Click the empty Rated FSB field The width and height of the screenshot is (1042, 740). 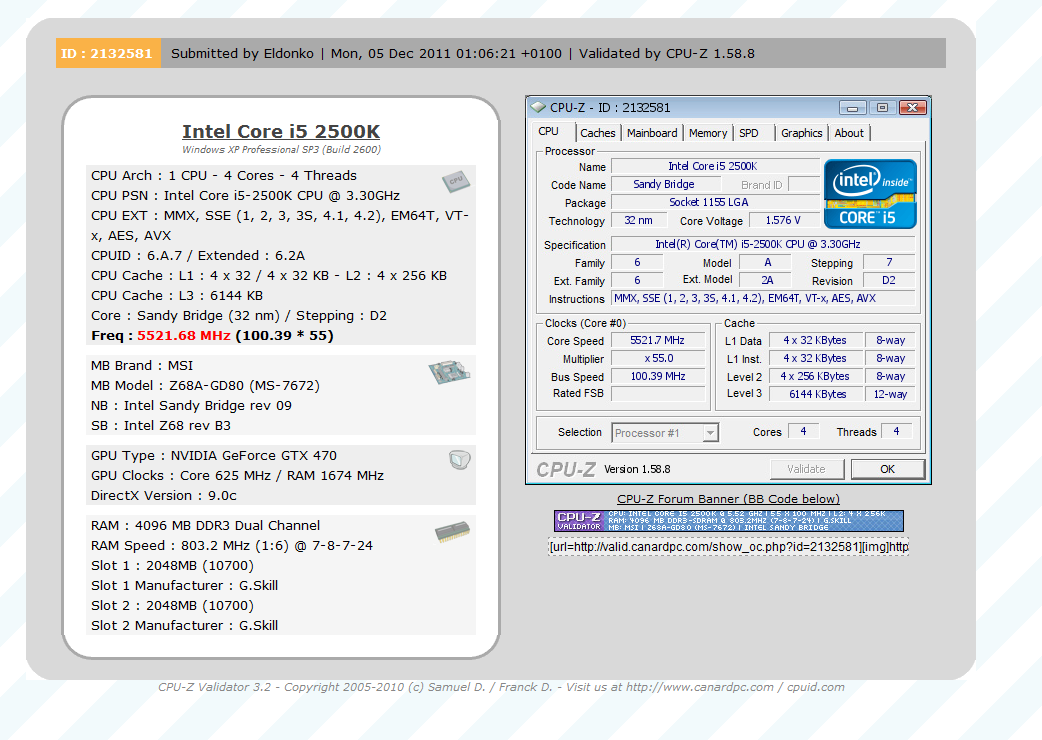click(x=657, y=393)
